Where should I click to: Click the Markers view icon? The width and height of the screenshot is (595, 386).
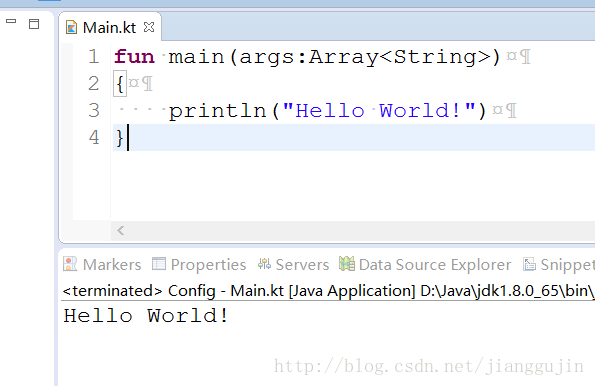[x=70, y=264]
